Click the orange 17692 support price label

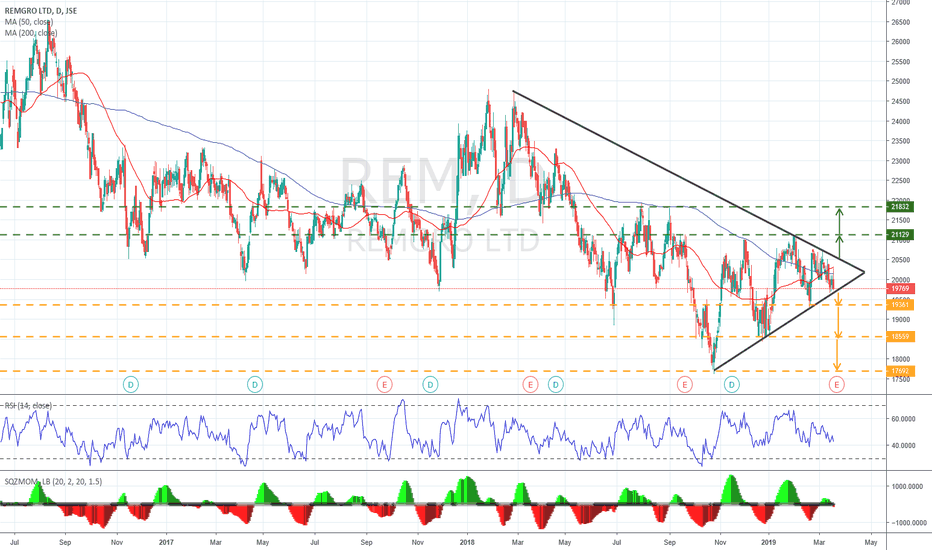[x=901, y=371]
